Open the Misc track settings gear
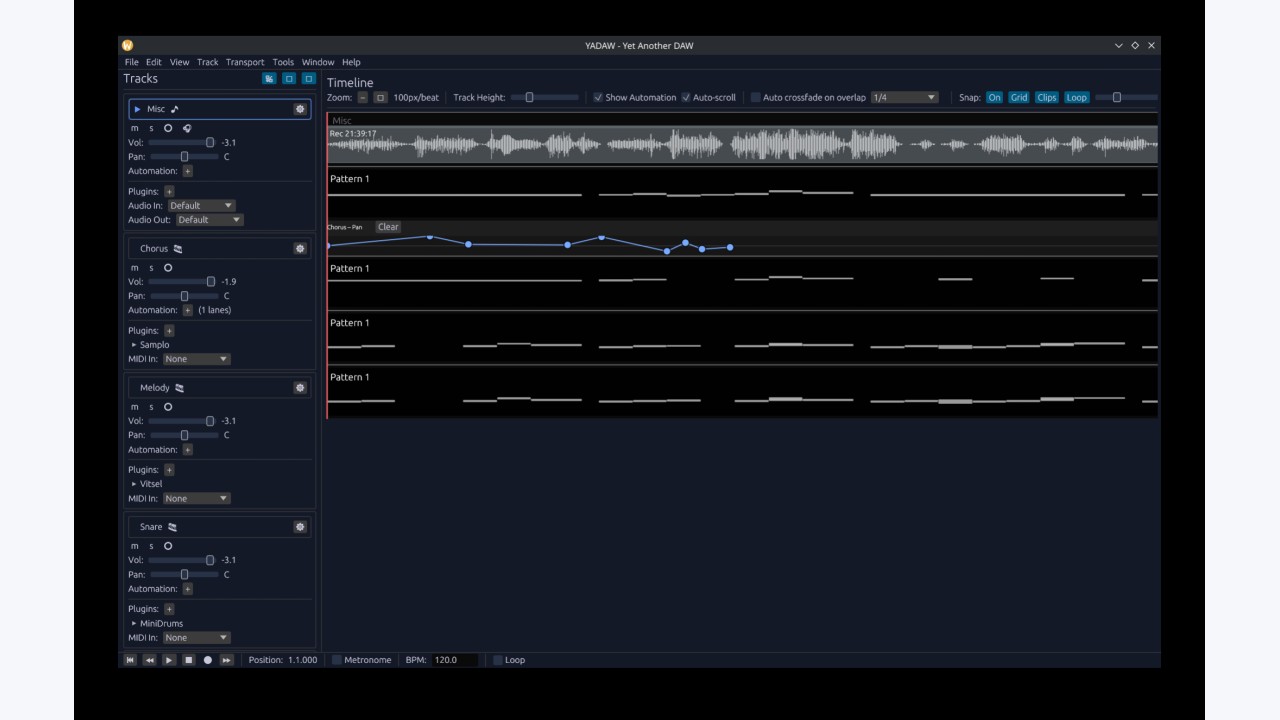The height and width of the screenshot is (720, 1280). pyautogui.click(x=300, y=109)
